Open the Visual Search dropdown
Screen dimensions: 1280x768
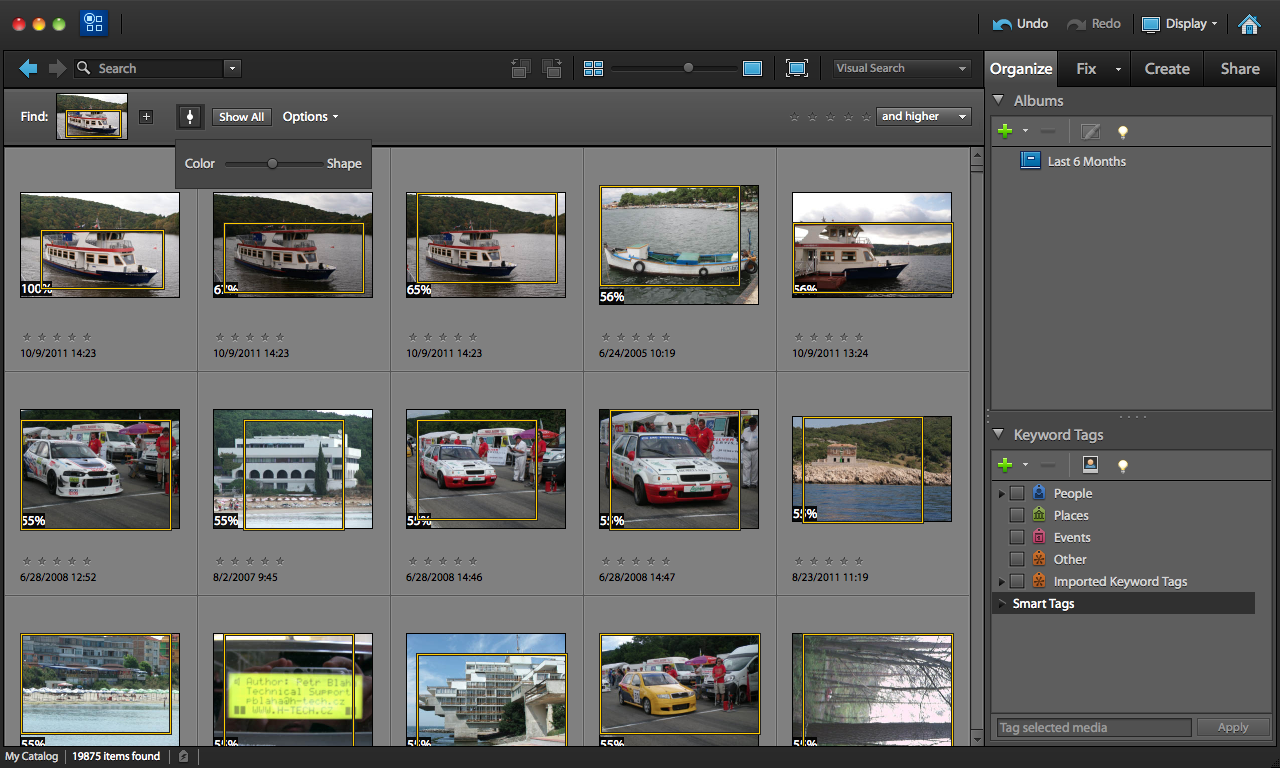click(902, 68)
